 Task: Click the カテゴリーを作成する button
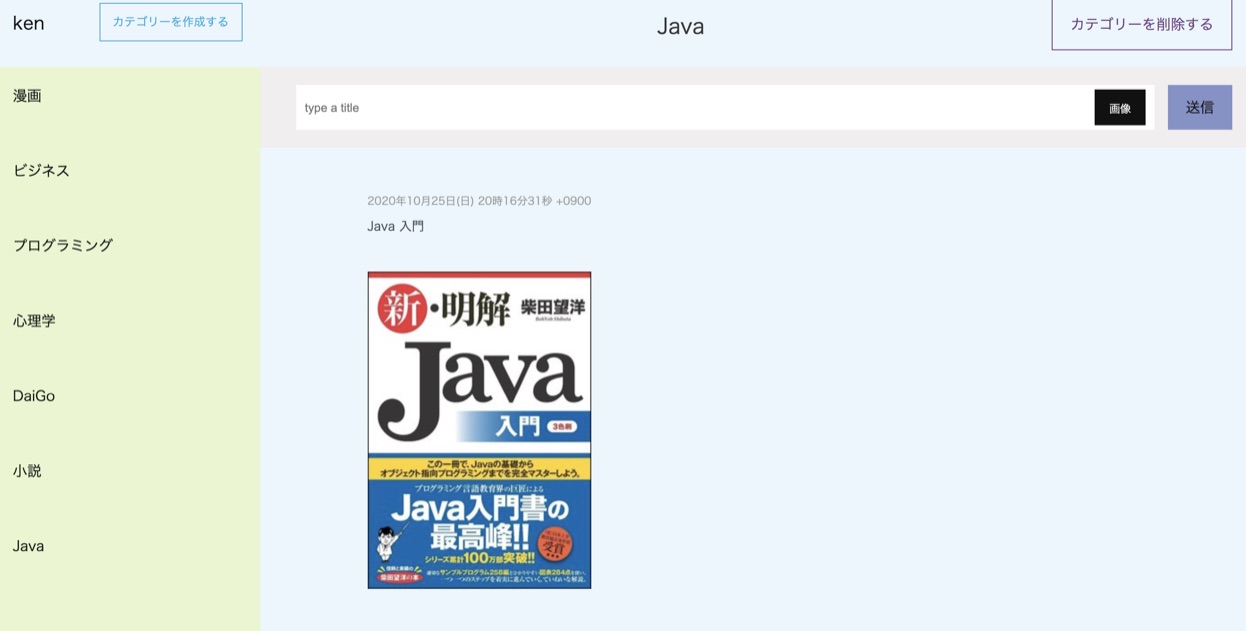click(171, 22)
